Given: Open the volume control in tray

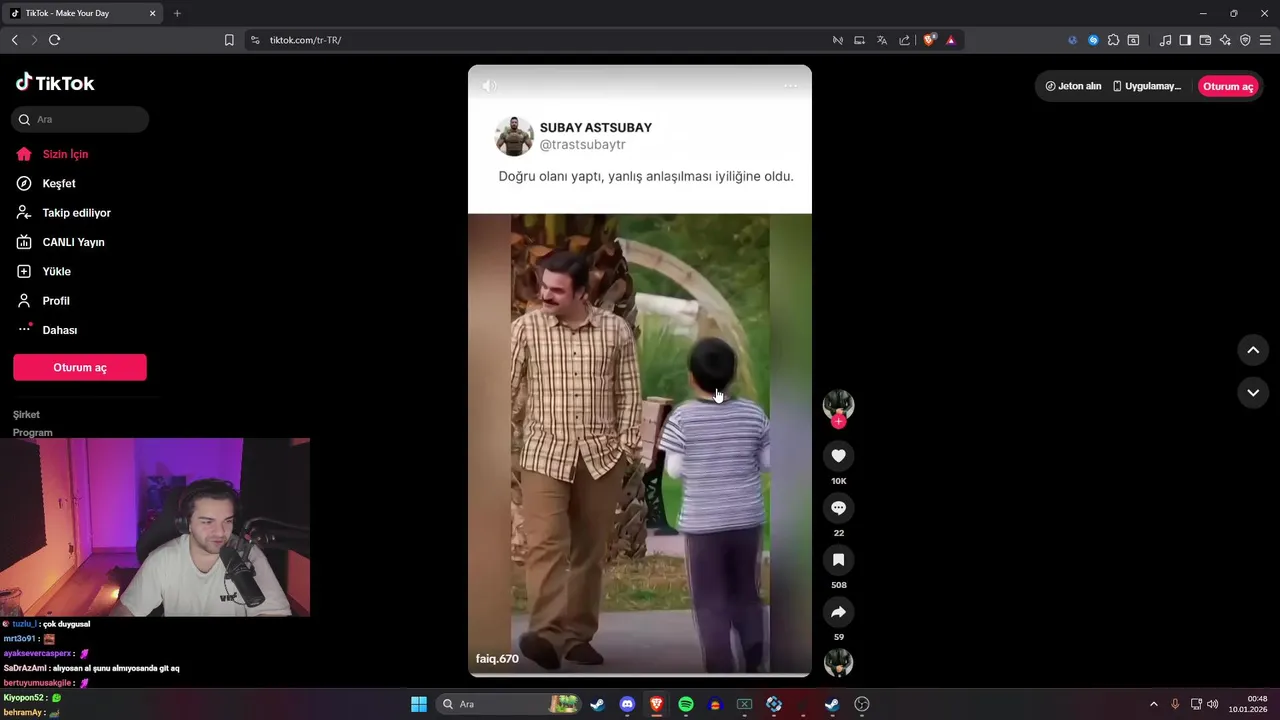Looking at the screenshot, I should point(1212,704).
